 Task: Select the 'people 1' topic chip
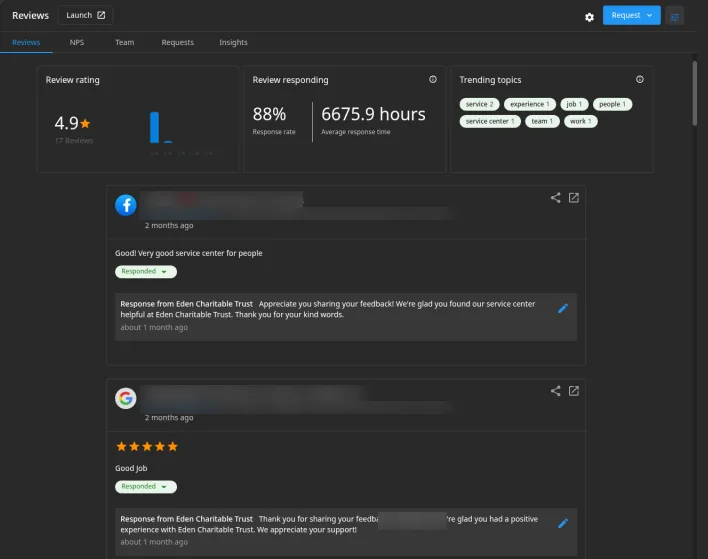coord(612,104)
